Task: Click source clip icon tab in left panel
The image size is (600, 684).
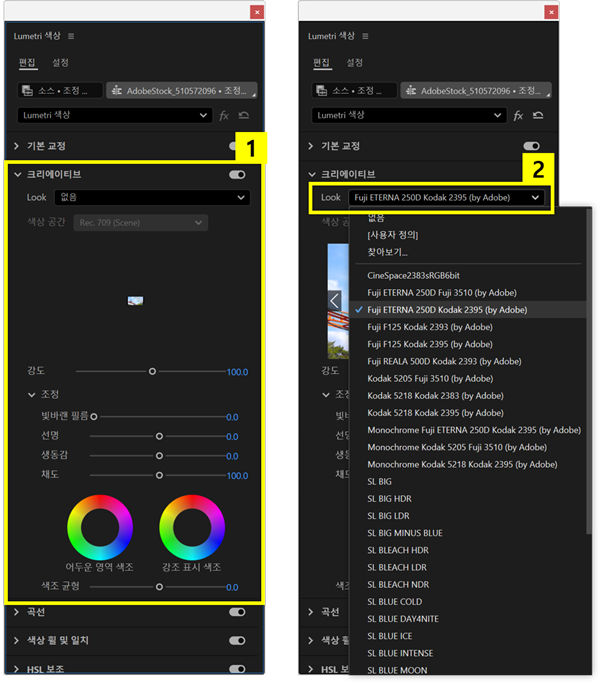Action: click(x=60, y=91)
